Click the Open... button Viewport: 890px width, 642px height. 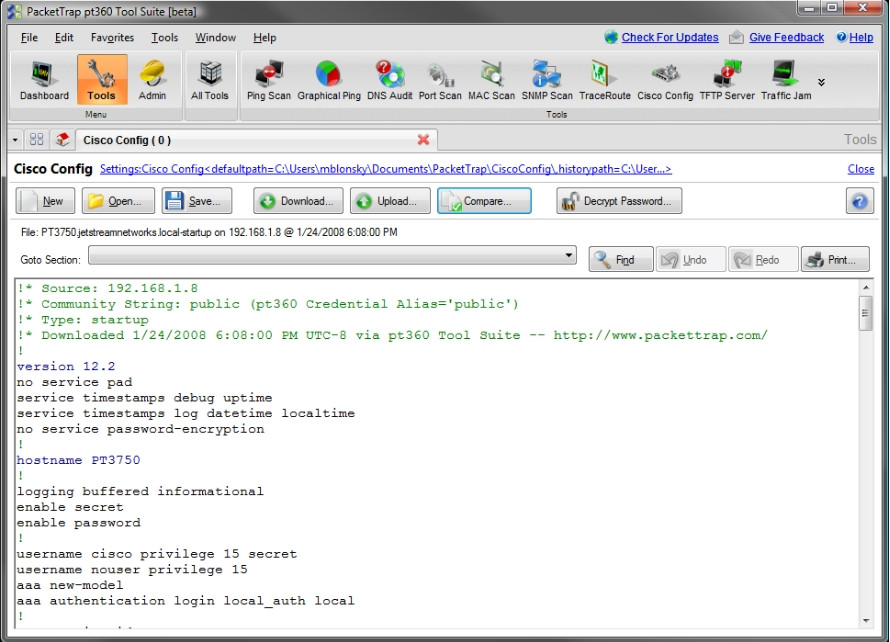pos(118,201)
